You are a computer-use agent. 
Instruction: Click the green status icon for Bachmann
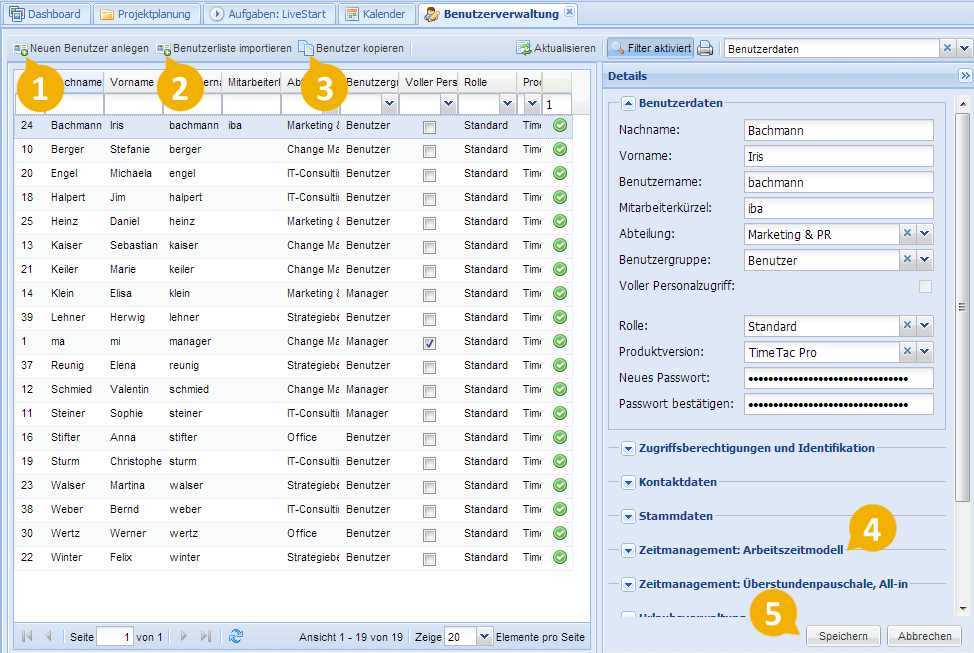point(560,126)
